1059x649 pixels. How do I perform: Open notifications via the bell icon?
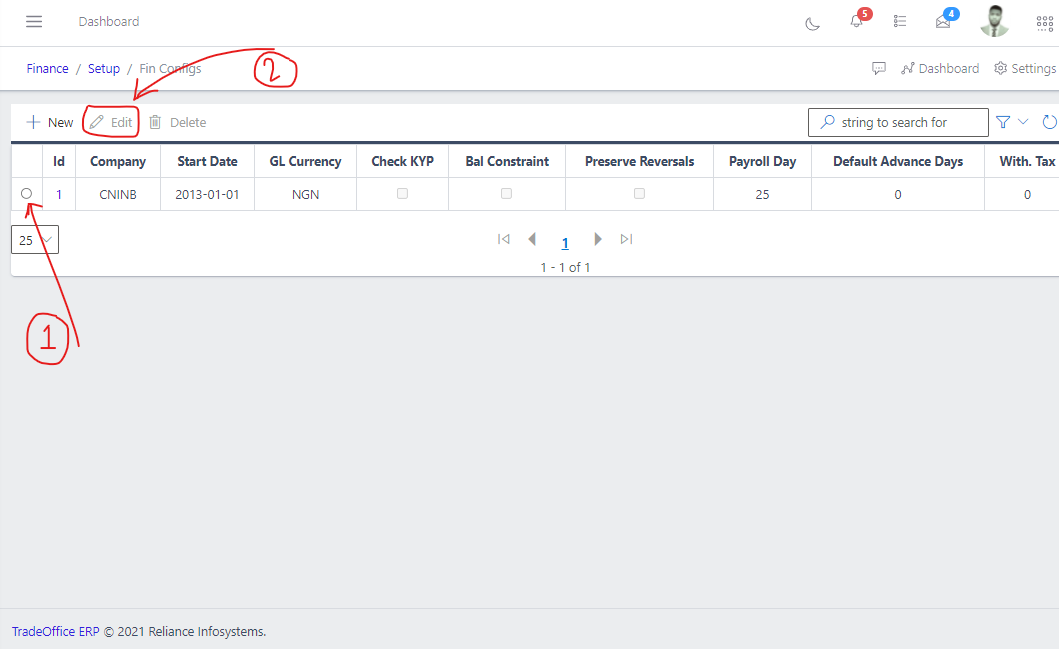coord(856,22)
